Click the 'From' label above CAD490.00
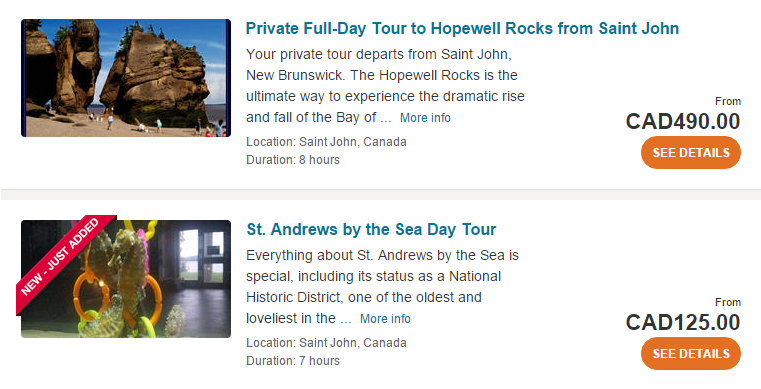This screenshot has width=761, height=389. coord(728,101)
